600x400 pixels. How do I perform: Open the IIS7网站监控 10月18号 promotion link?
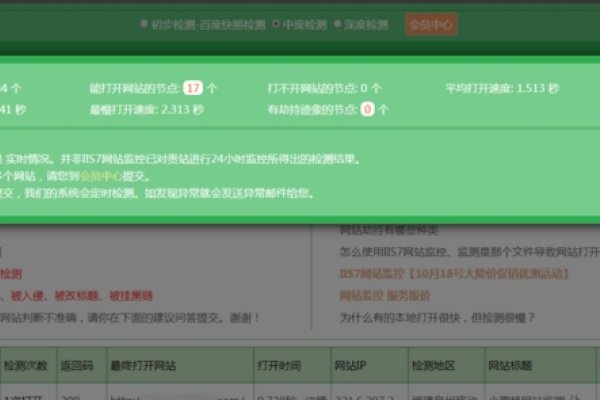coord(454,274)
